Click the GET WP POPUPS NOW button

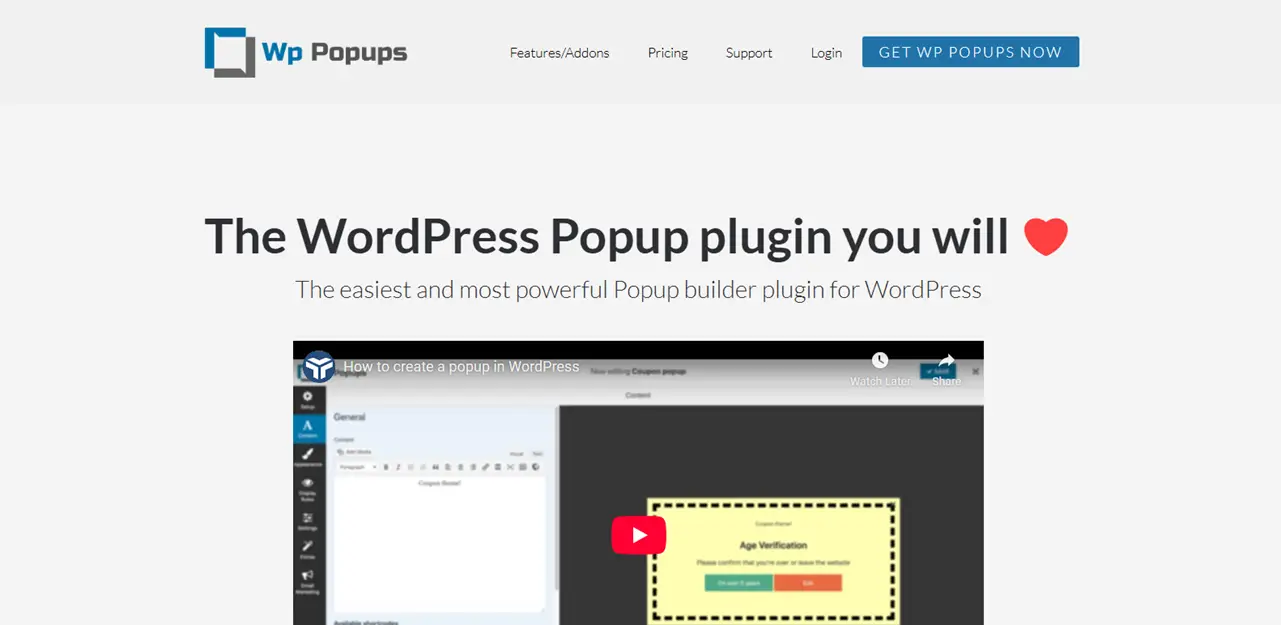[x=970, y=52]
